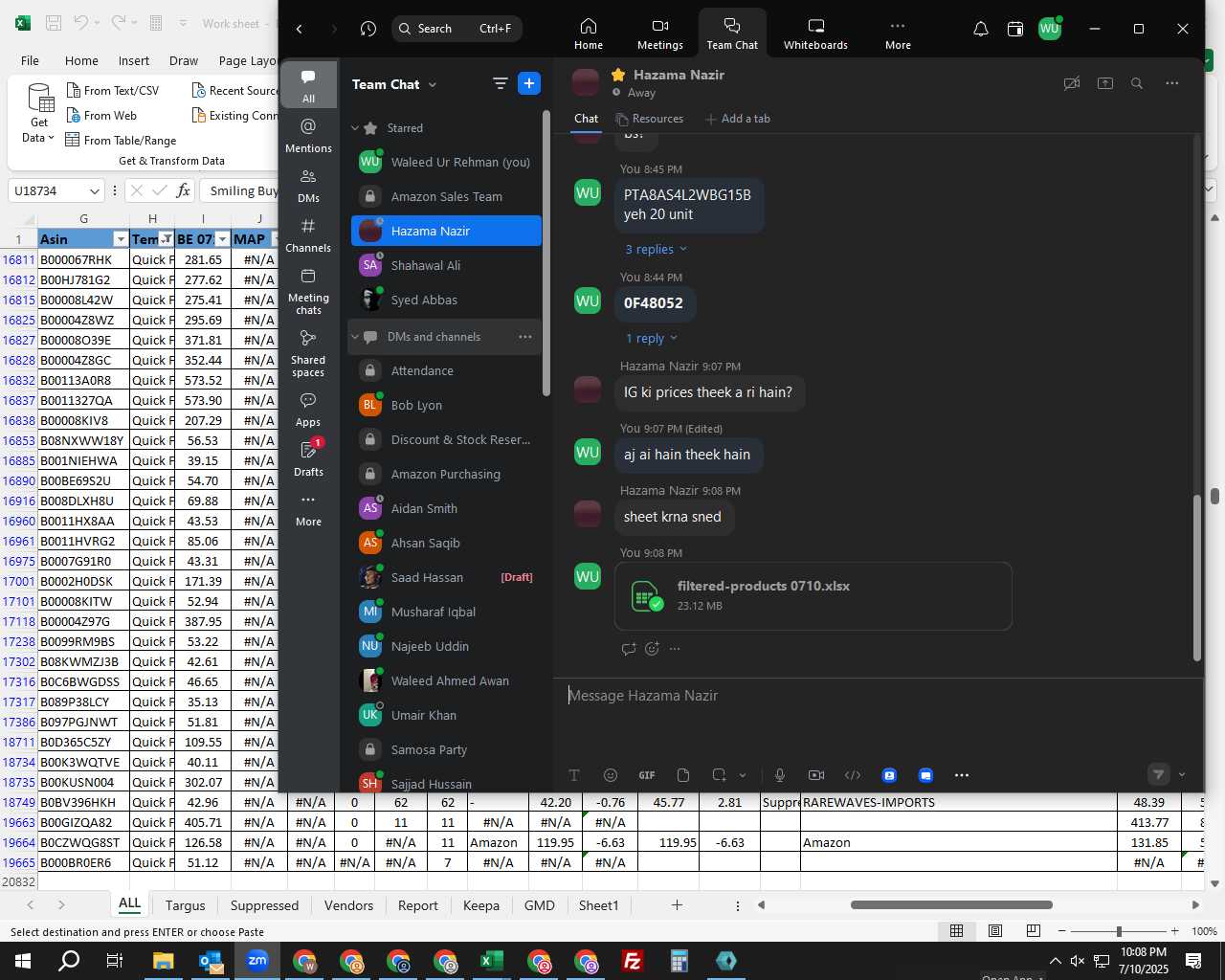Expand the 1 reply thread
The height and width of the screenshot is (980, 1225).
(651, 339)
